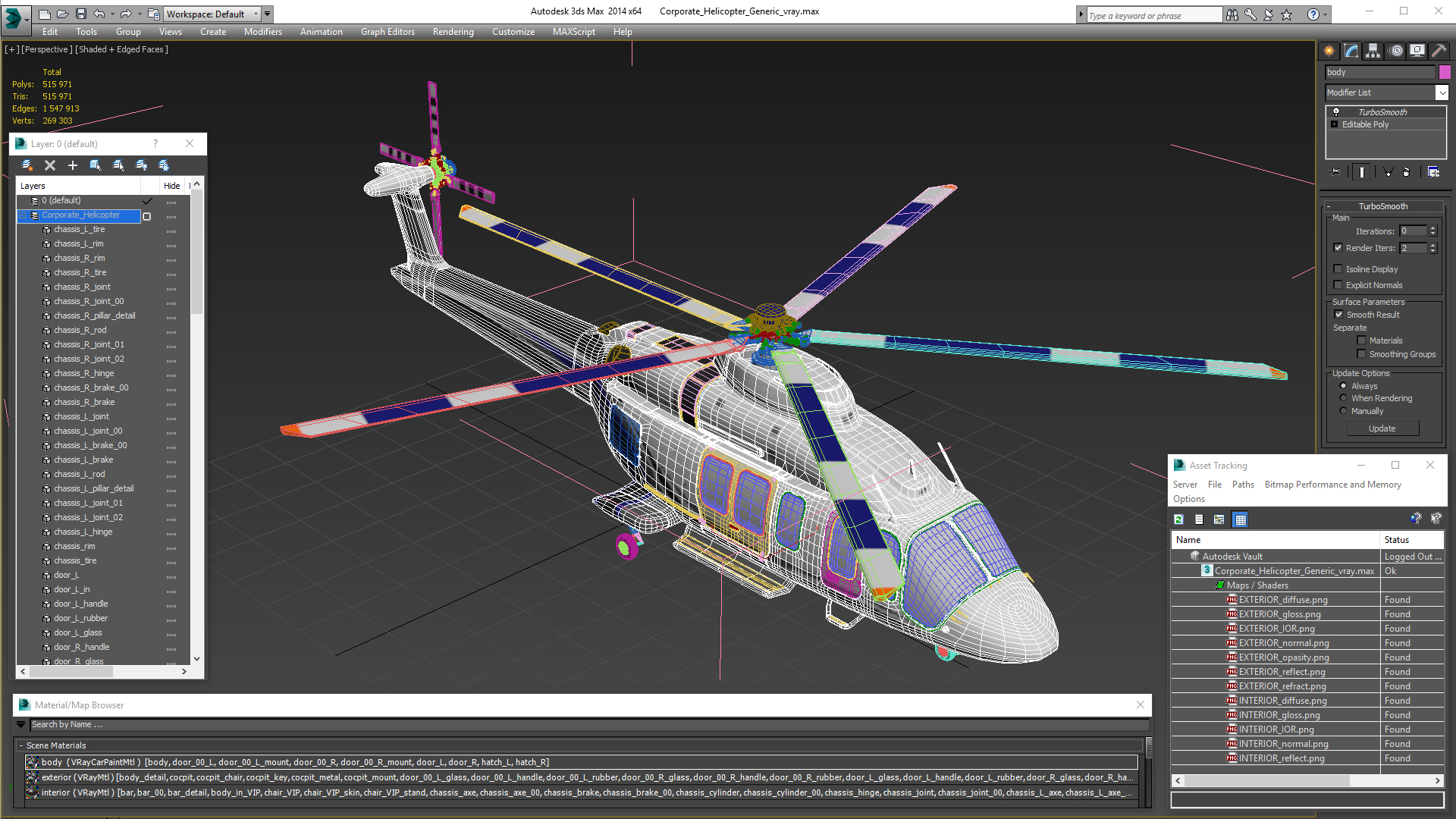Click the Iterations spinner arrows

pyautogui.click(x=1433, y=231)
